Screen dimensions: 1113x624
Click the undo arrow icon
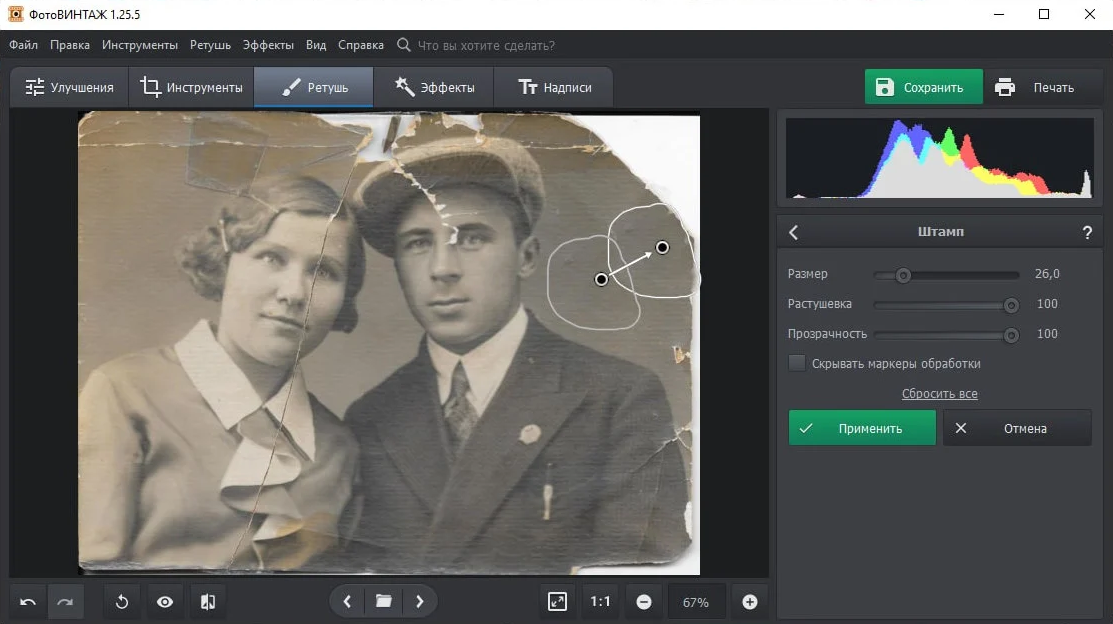(x=29, y=602)
